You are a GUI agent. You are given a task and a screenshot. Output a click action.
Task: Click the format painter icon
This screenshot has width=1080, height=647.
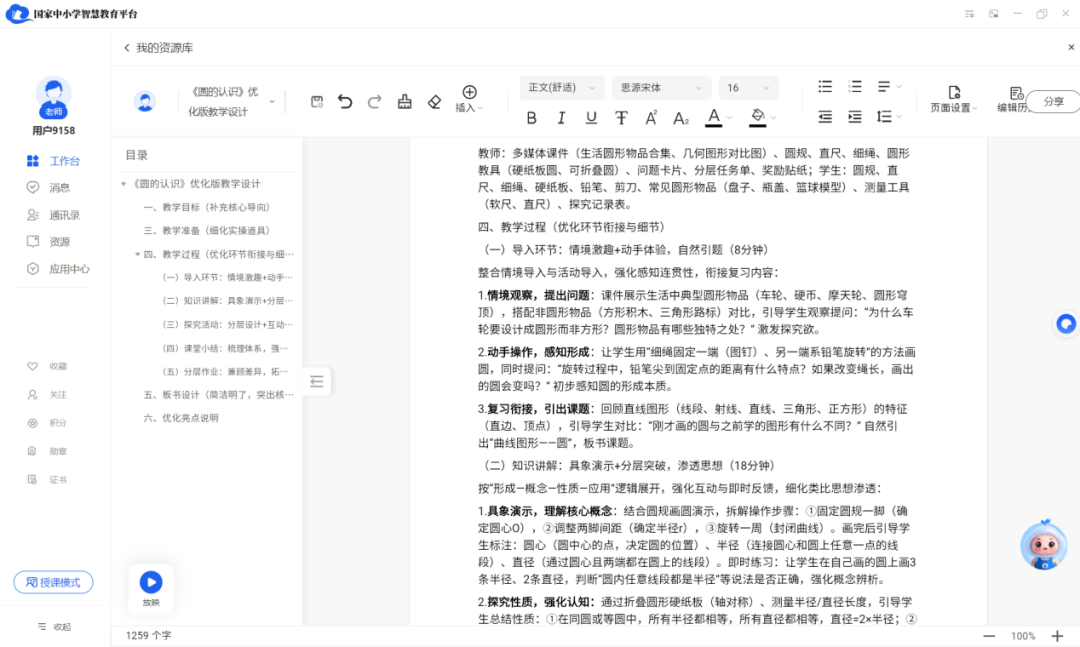click(404, 101)
